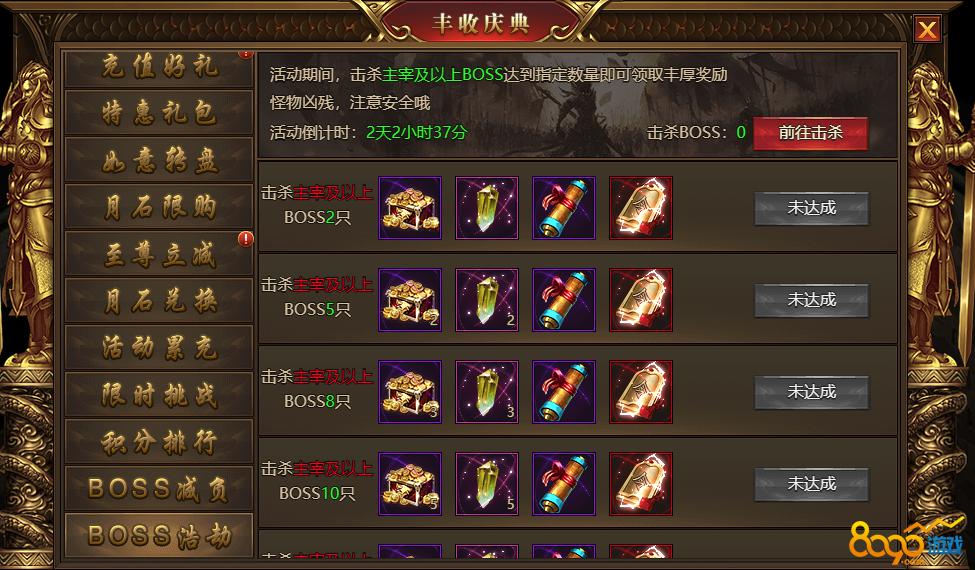Select the red talisman reward in BOSS10只 row
Image resolution: width=975 pixels, height=570 pixels.
click(x=641, y=484)
